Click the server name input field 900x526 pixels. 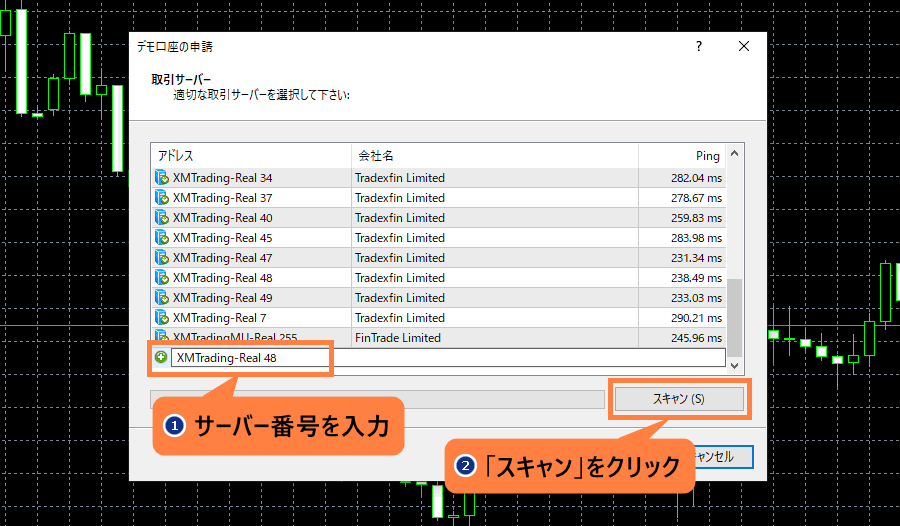click(x=250, y=358)
